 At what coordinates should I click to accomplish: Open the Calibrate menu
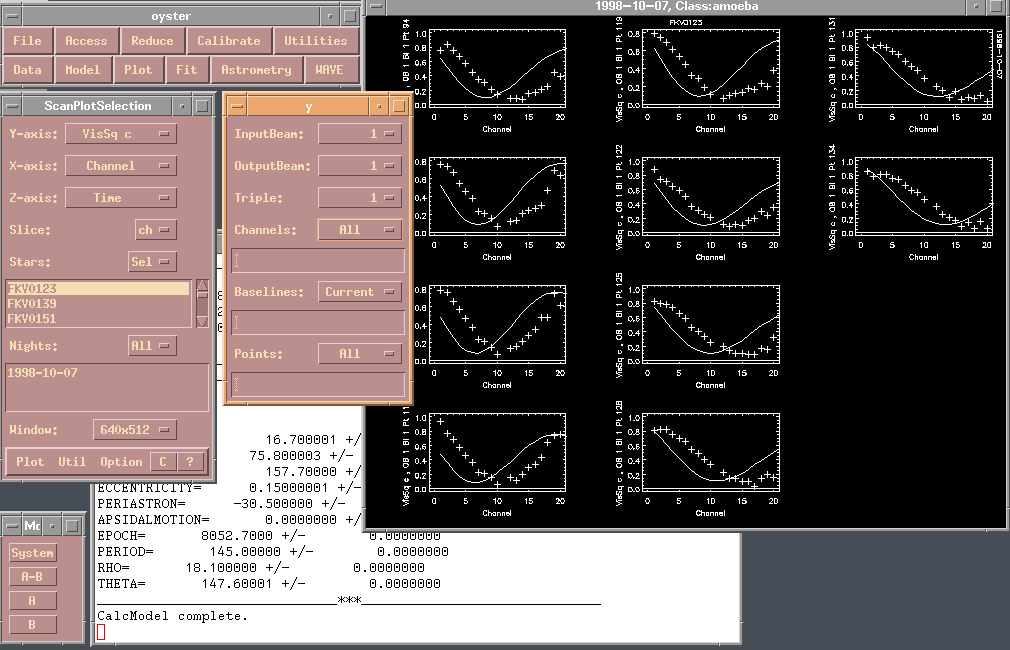point(229,41)
